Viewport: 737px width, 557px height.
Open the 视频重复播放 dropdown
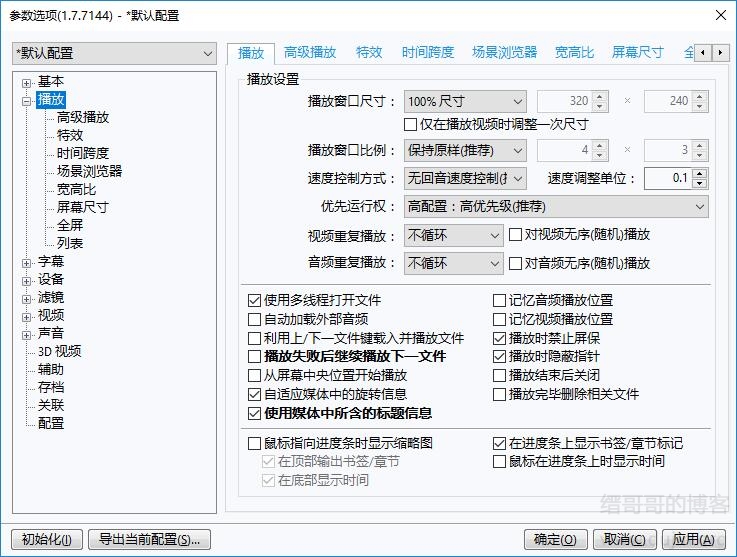click(454, 235)
